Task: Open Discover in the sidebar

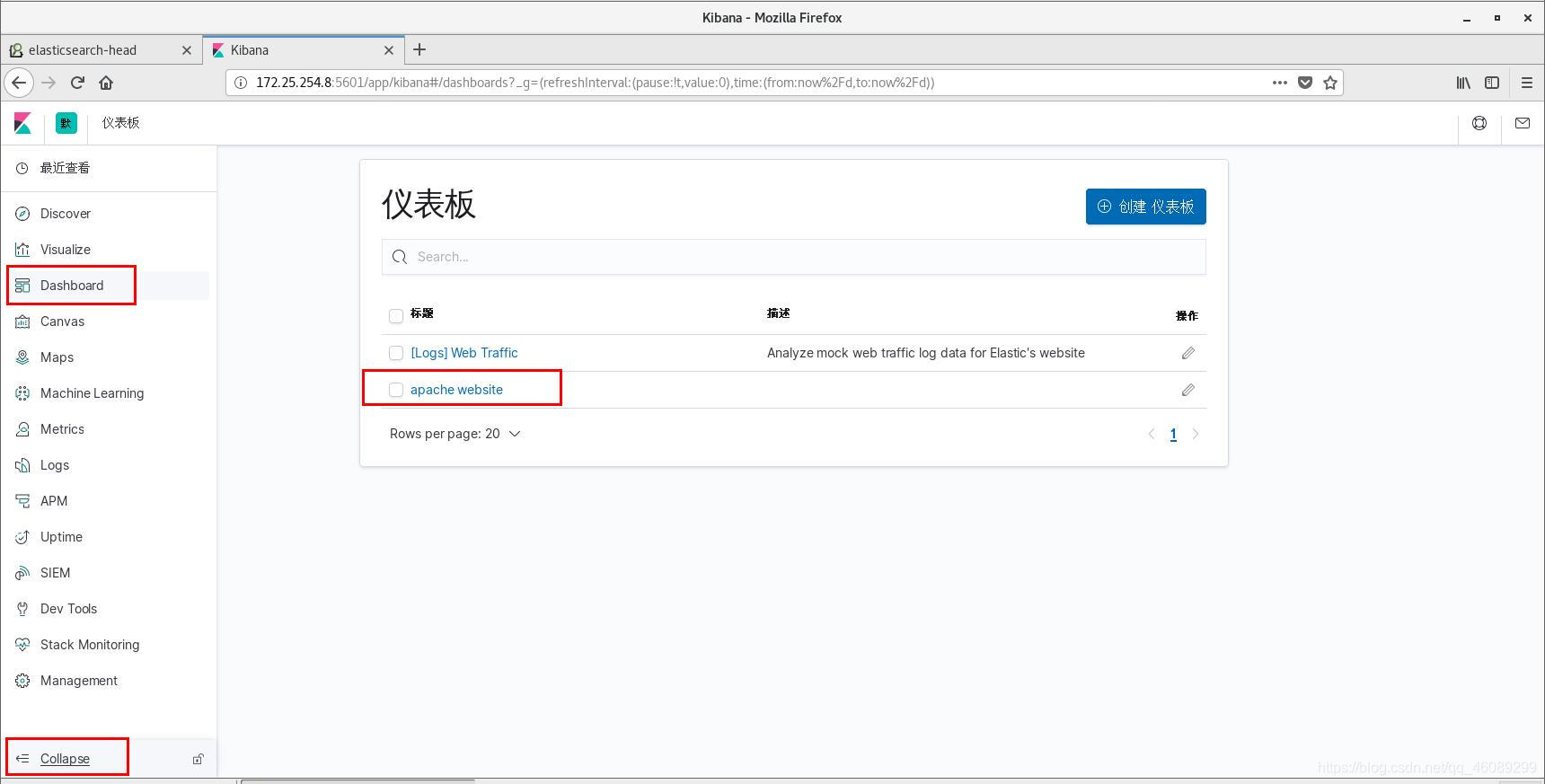Action: coord(66,214)
